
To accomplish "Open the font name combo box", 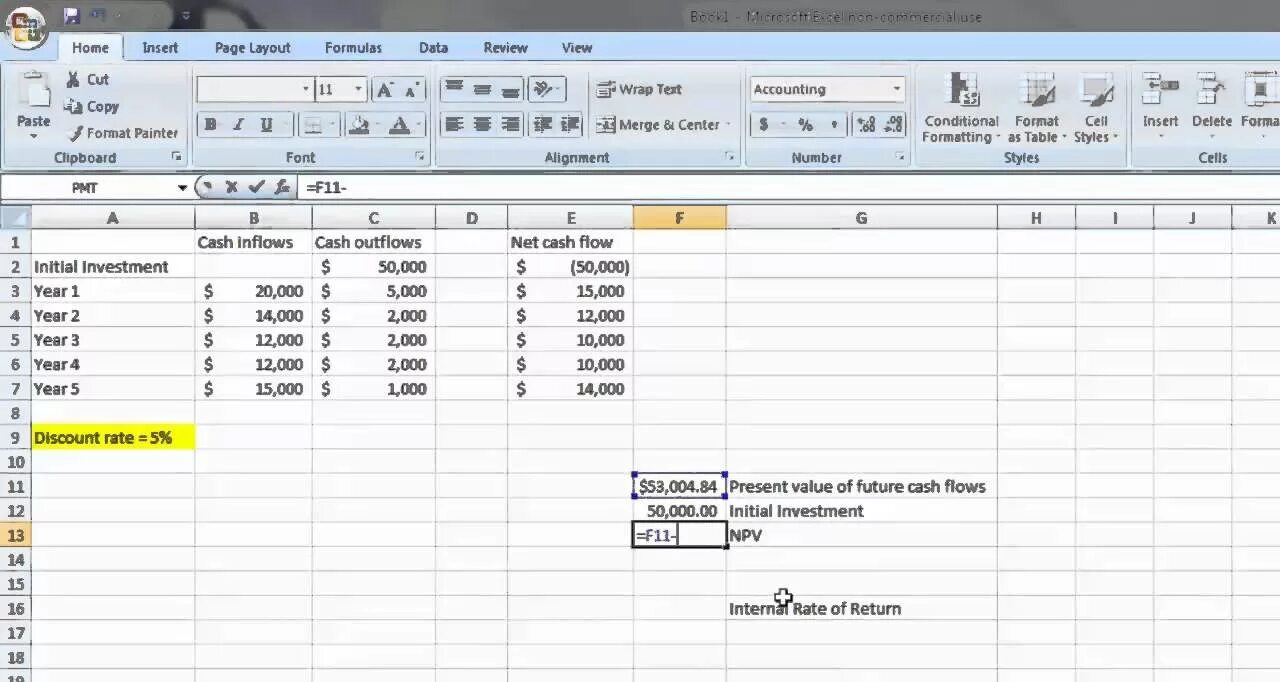I will (254, 89).
